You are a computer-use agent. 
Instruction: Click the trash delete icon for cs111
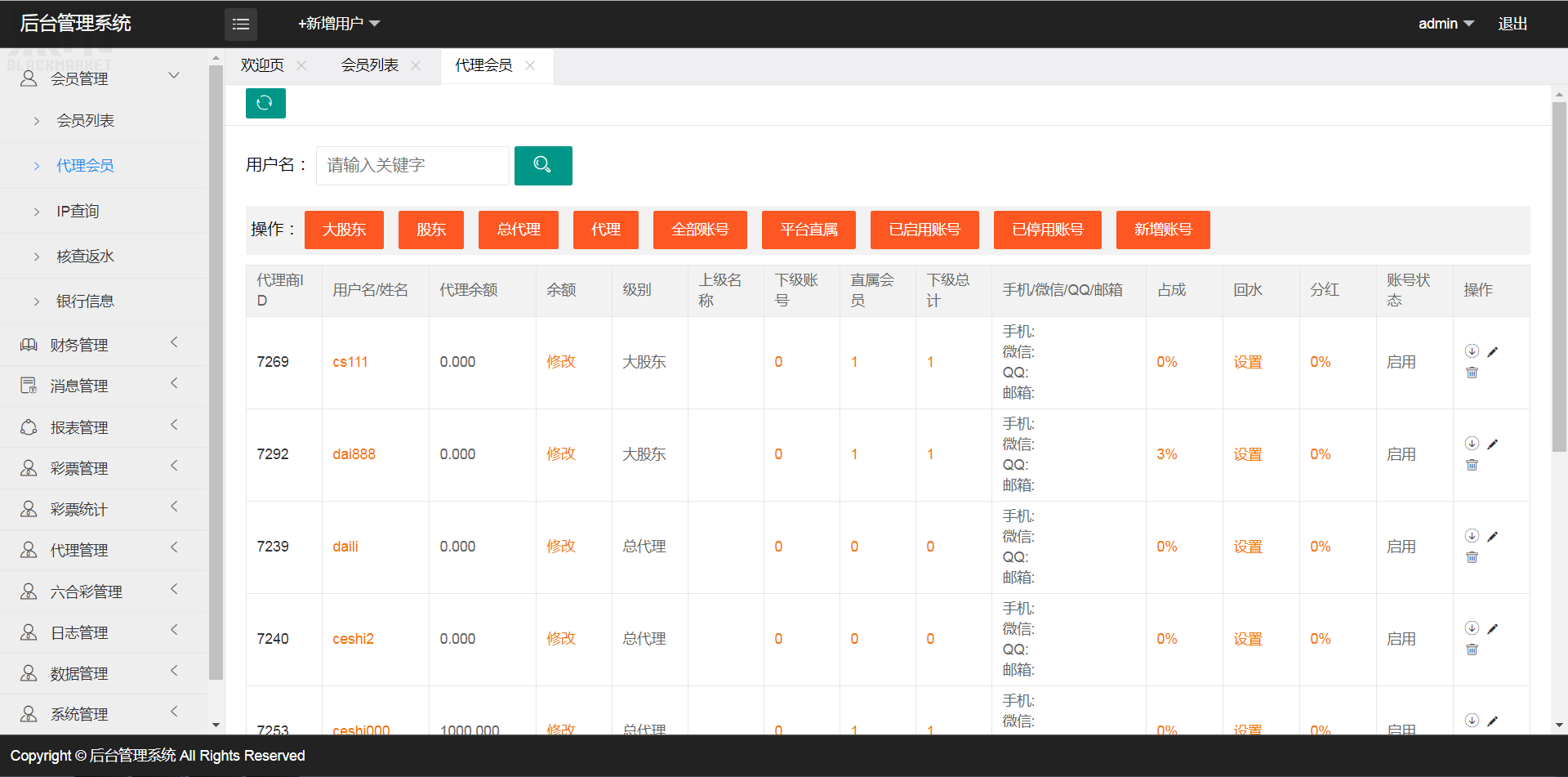[1472, 373]
